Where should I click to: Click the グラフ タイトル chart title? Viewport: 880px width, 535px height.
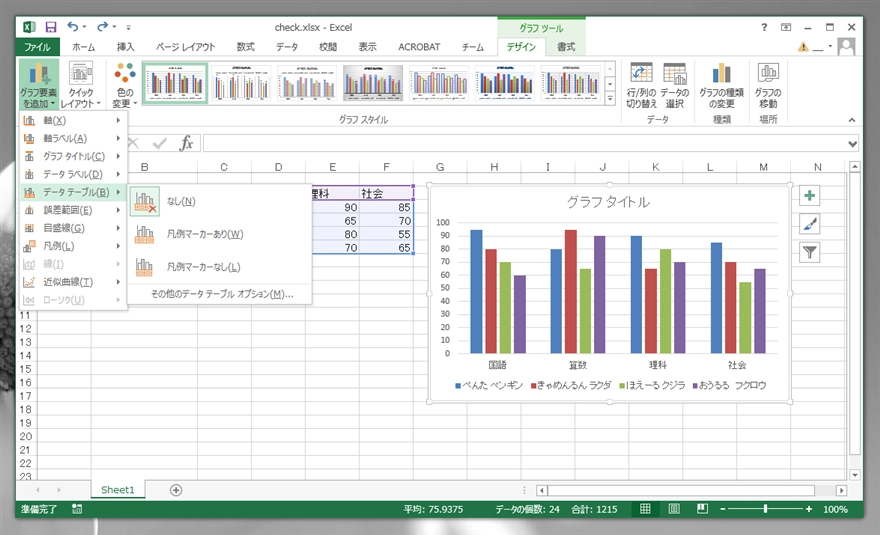[x=608, y=202]
